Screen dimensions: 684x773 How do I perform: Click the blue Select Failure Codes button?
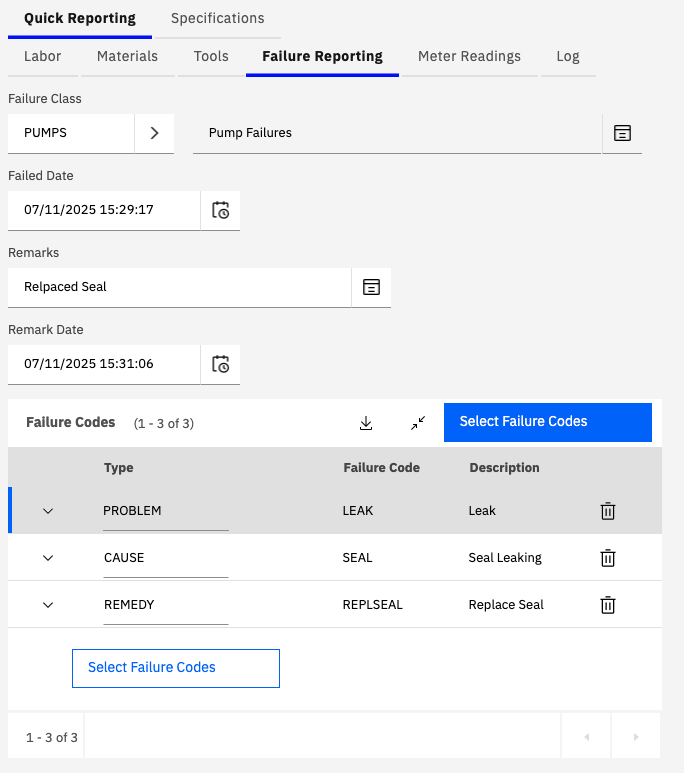547,422
